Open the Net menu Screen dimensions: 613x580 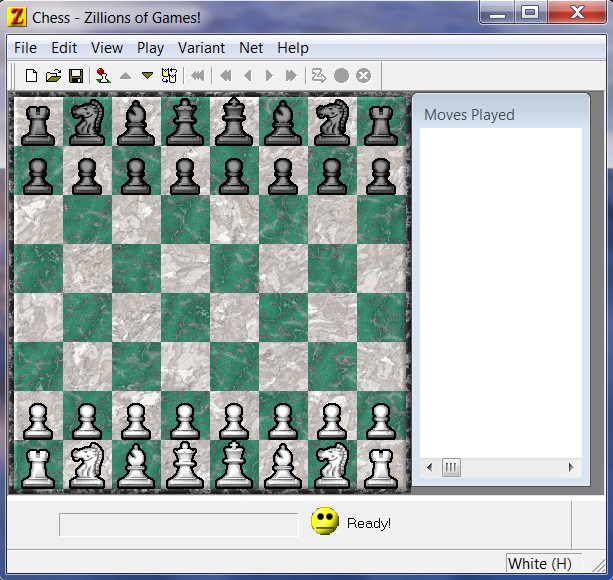(251, 48)
